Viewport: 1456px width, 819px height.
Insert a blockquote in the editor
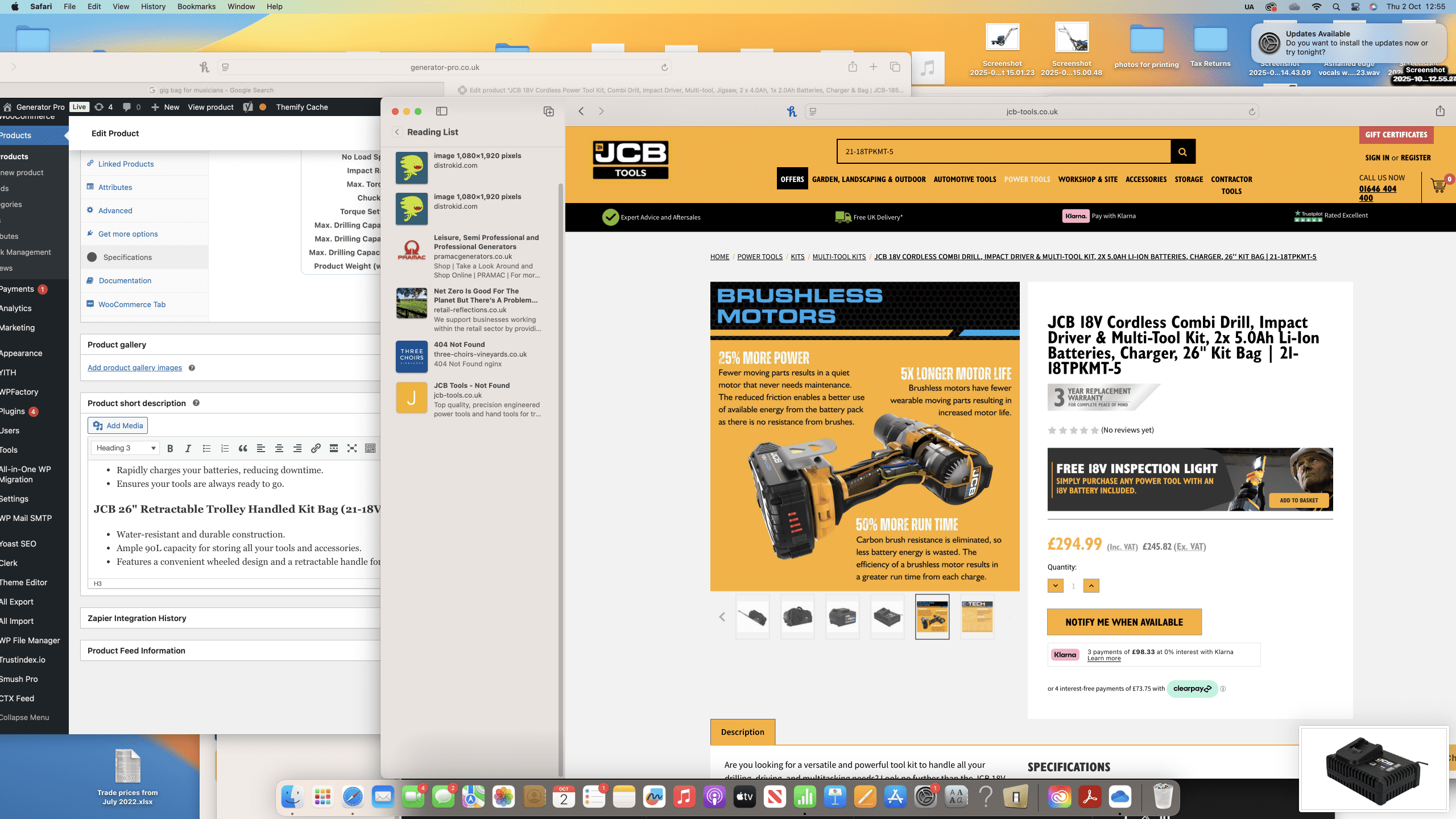click(243, 448)
